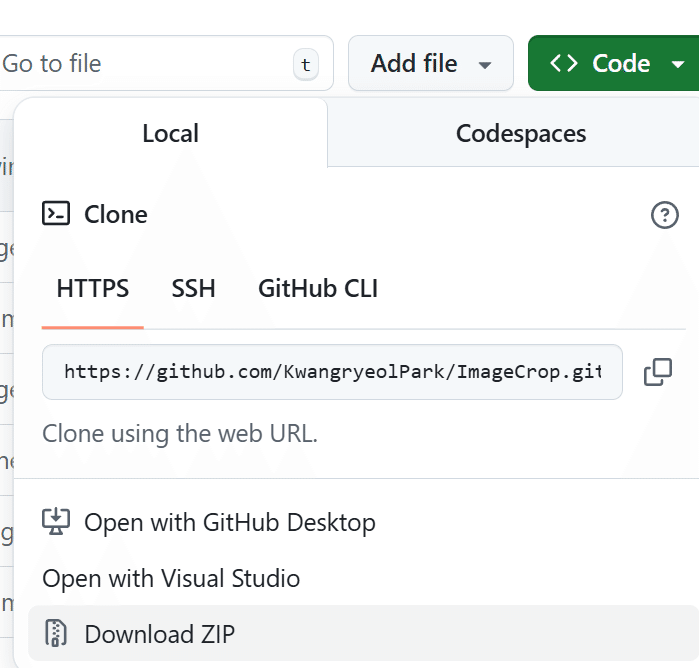Click the code brackets icon on Code button
699x668 pixels.
(563, 63)
